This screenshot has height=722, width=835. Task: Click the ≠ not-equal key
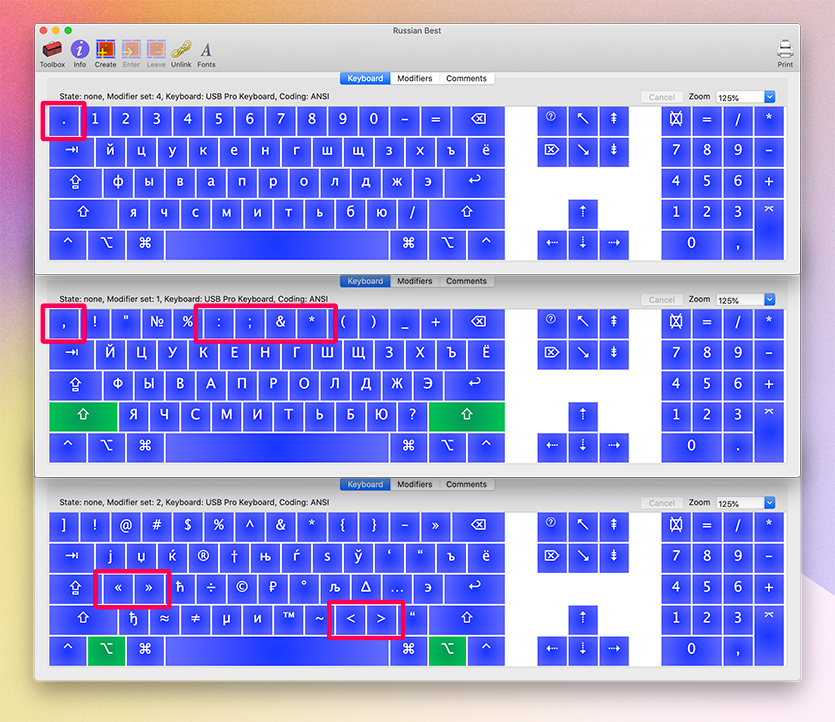195,620
